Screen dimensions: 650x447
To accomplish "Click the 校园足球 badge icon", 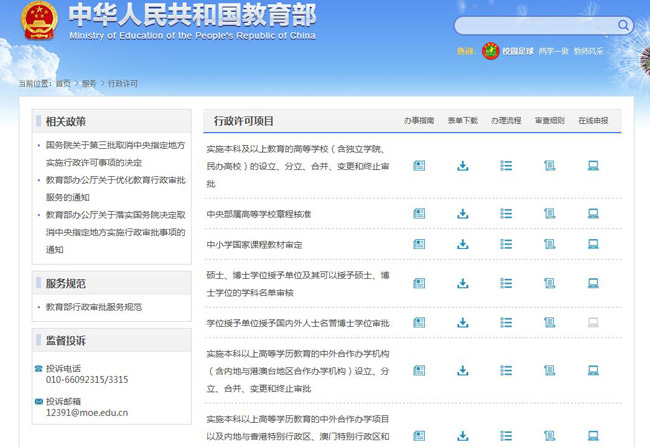I will (490, 51).
